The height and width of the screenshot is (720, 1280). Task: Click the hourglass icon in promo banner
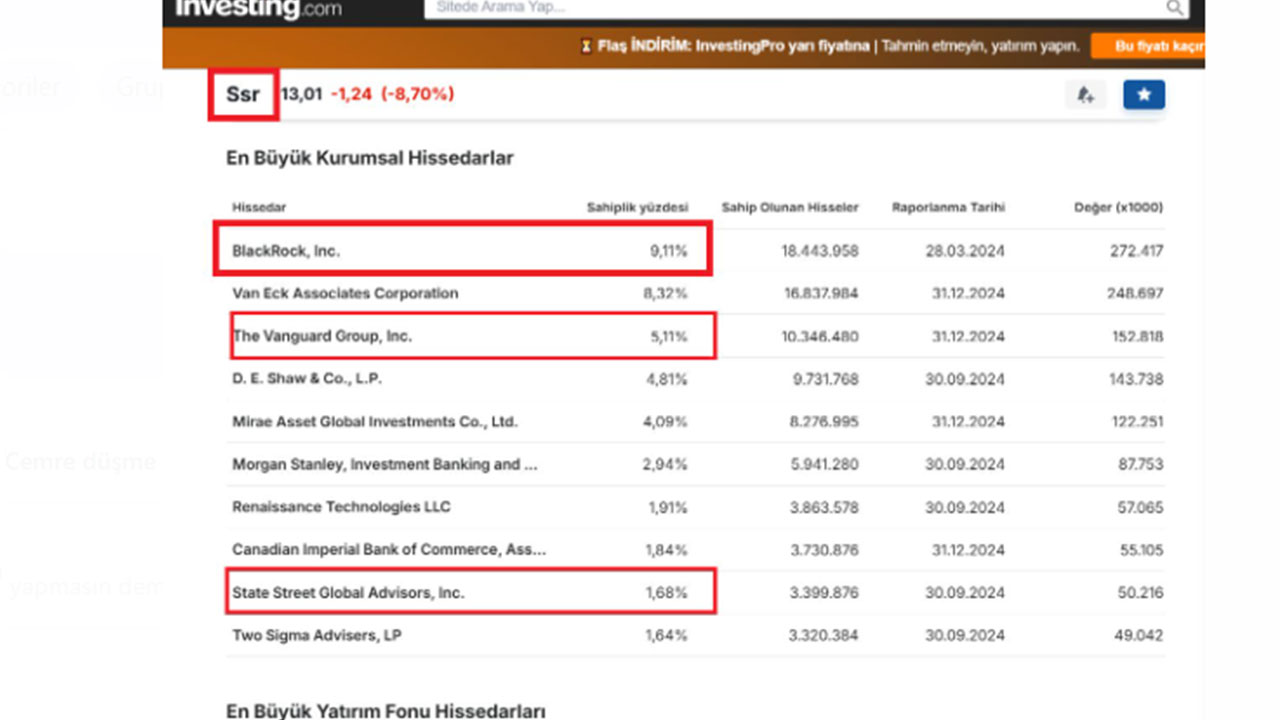point(586,46)
